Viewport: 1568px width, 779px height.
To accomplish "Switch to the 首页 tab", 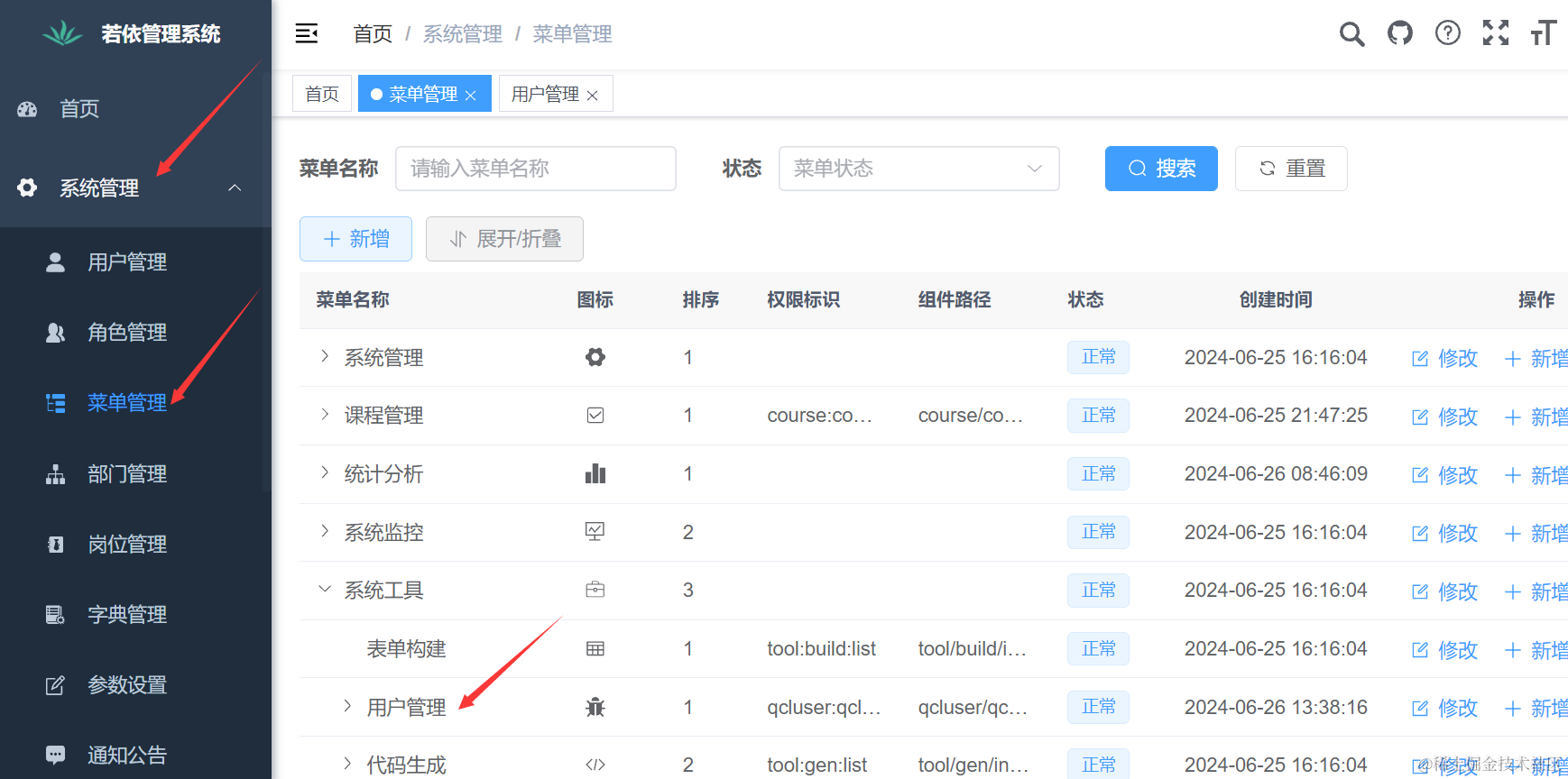I will [x=322, y=94].
